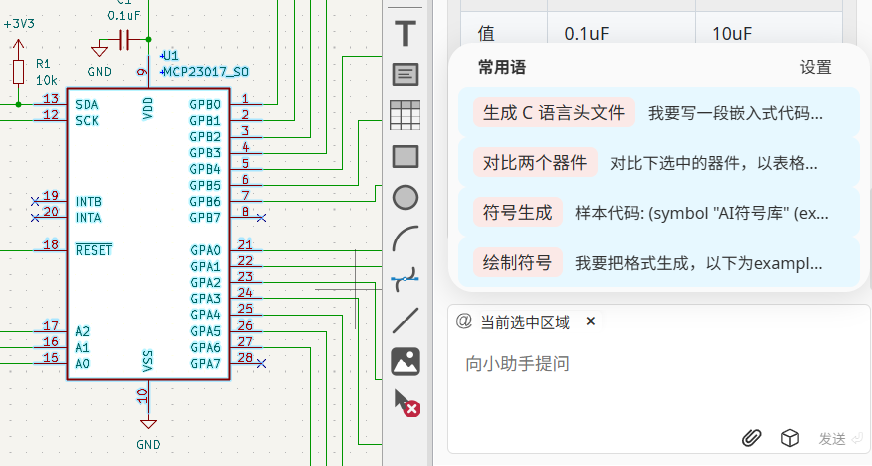
Task: Remove the 当前选中区域 context tag
Action: pos(590,321)
